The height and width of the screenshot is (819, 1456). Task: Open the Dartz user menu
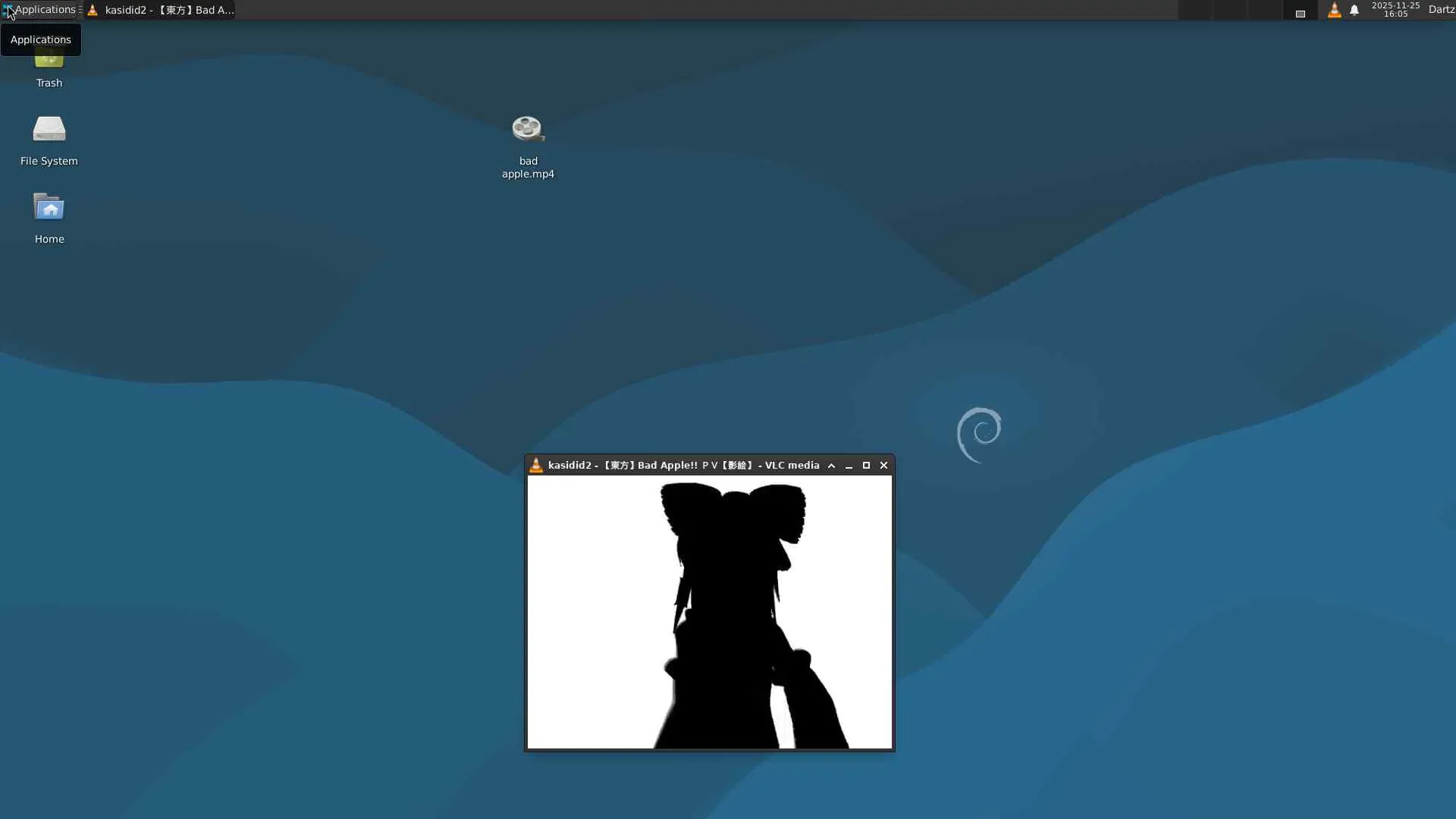pyautogui.click(x=1441, y=10)
